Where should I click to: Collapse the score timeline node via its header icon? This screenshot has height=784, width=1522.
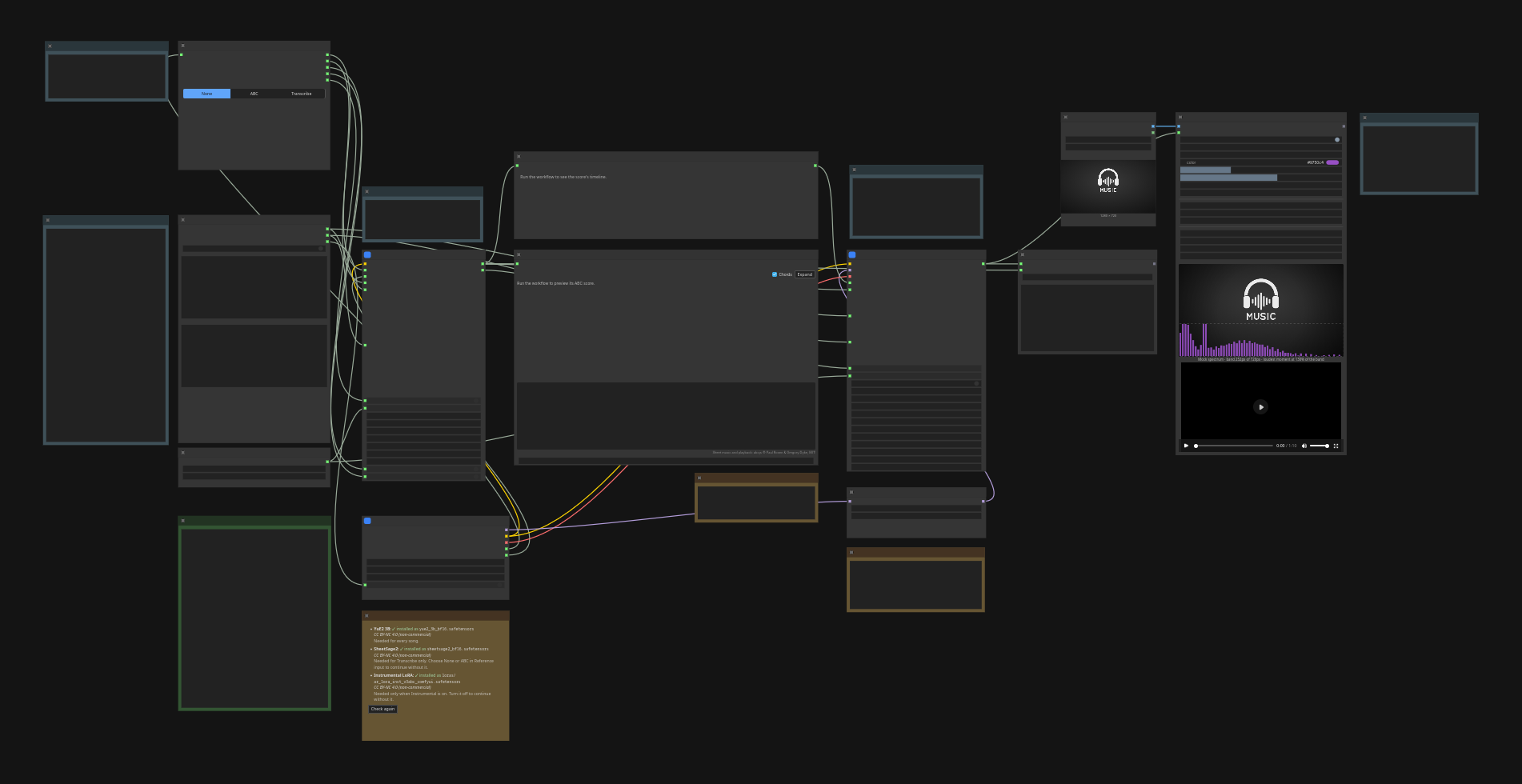pos(519,156)
